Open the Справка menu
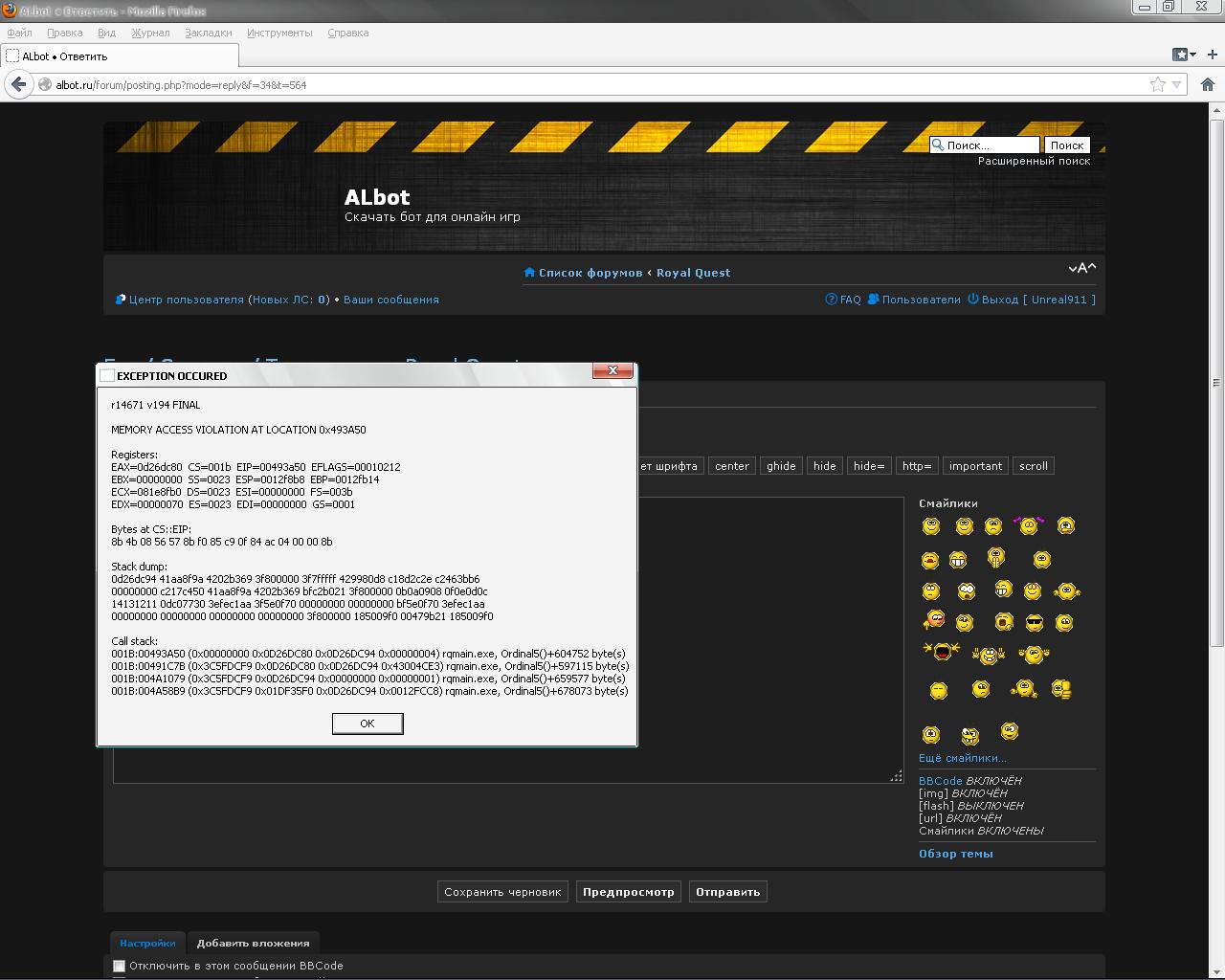 [x=347, y=33]
